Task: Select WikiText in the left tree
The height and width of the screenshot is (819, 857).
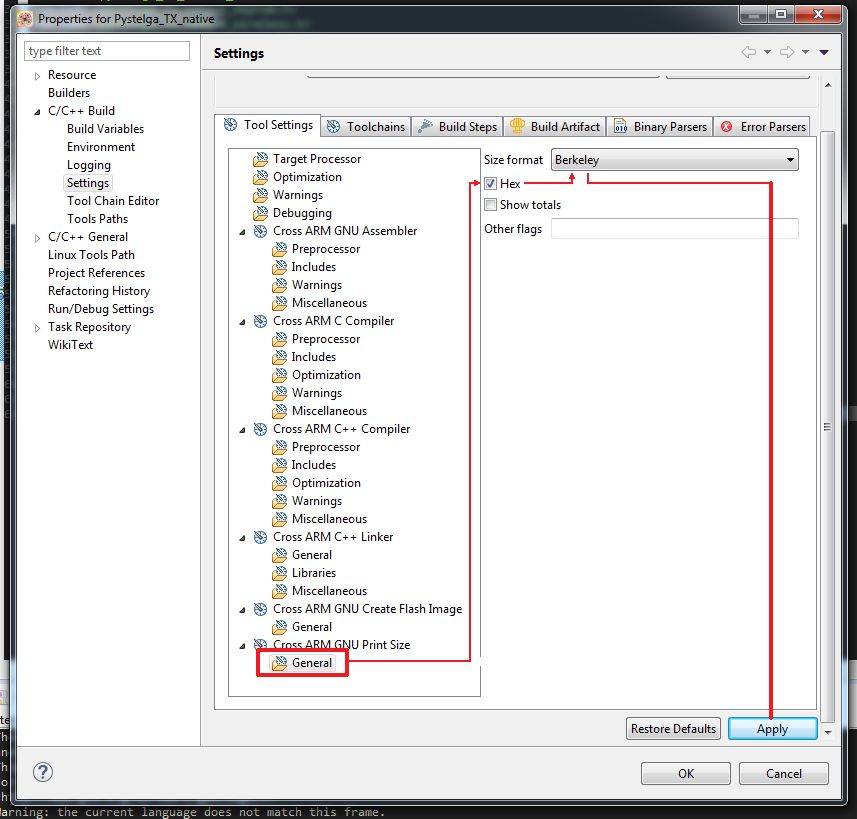Action: (x=71, y=346)
